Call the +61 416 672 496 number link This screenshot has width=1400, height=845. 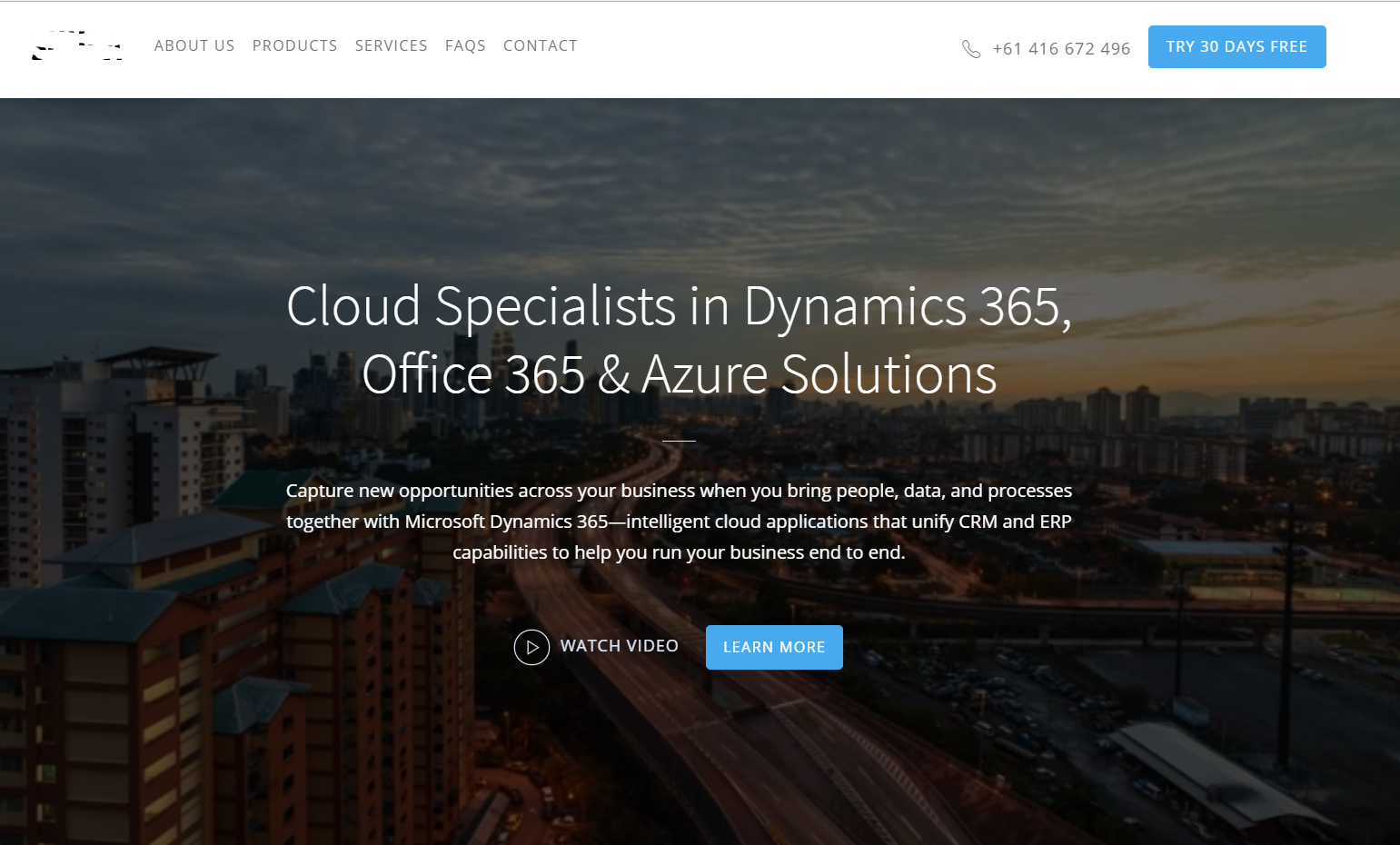pos(1061,49)
